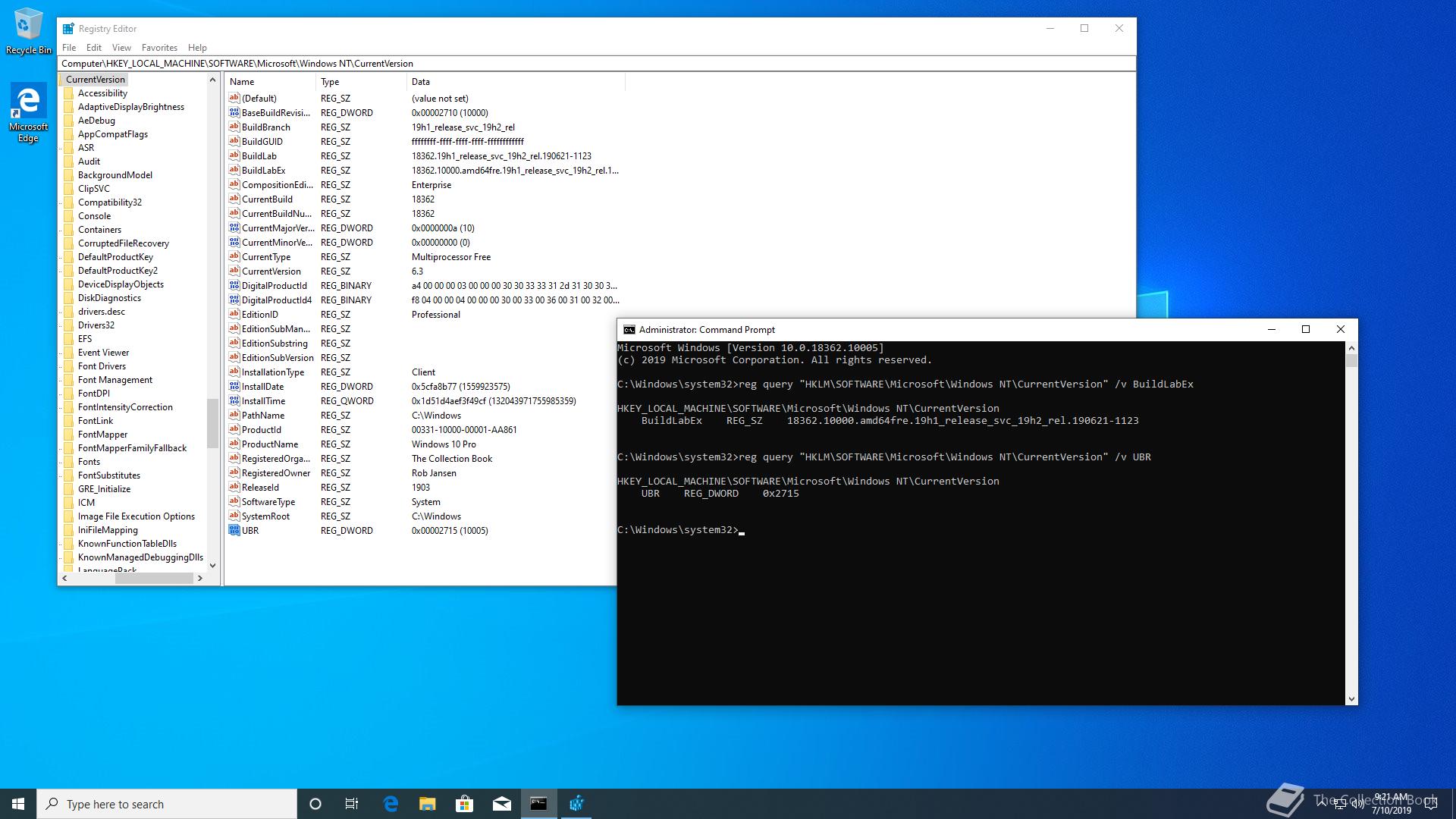
Task: Click the Command Prompt title bar icon
Action: [629, 330]
